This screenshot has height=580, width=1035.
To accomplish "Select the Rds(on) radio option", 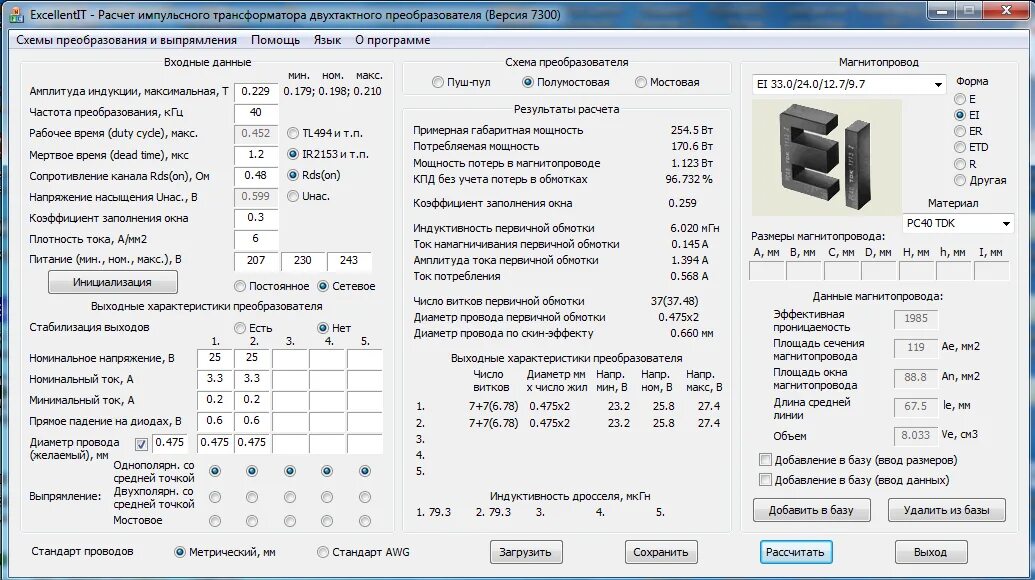I will click(x=314, y=176).
